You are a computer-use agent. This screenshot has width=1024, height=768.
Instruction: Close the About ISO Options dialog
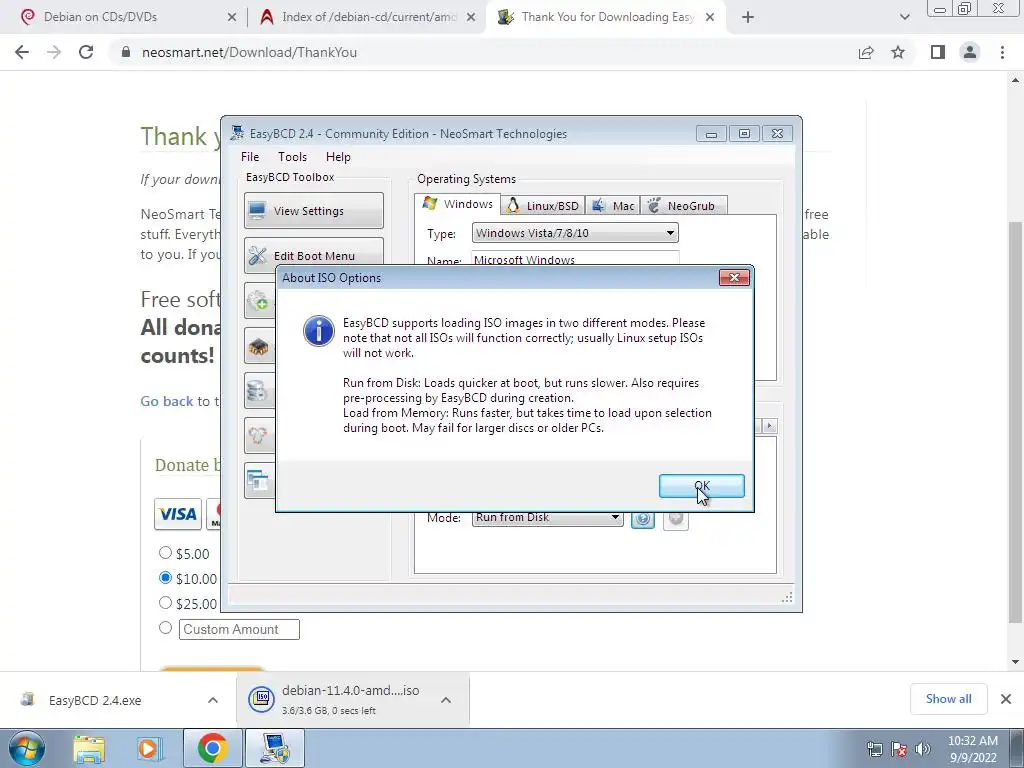734,278
